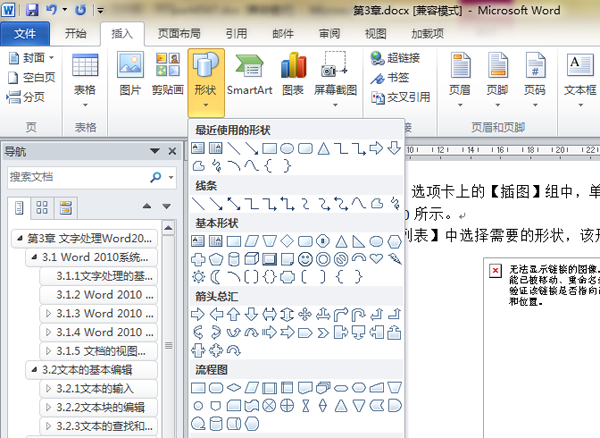Show headings view in navigation pane

point(19,208)
